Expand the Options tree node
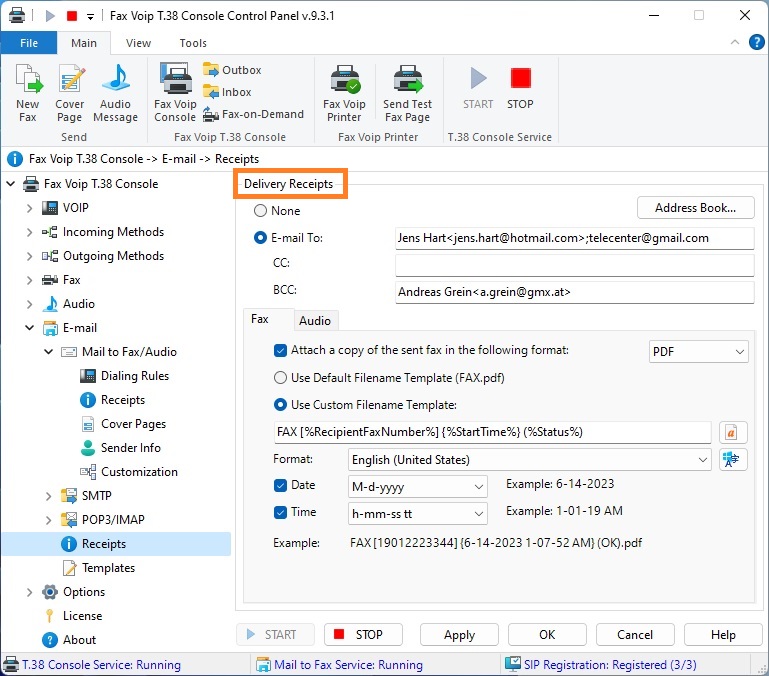769x676 pixels. (29, 592)
